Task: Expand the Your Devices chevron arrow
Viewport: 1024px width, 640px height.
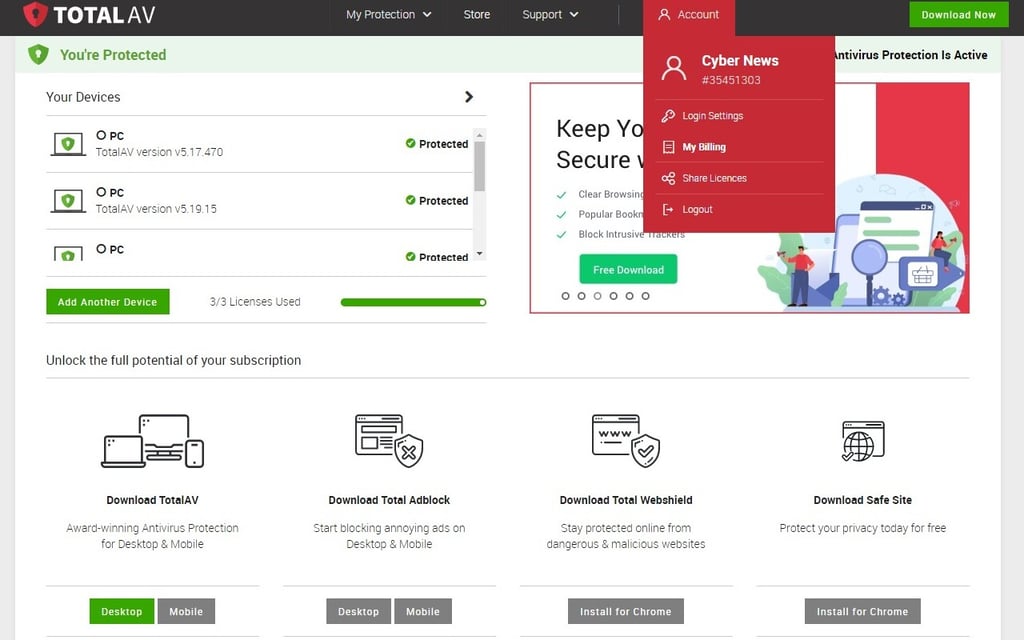Action: point(468,97)
